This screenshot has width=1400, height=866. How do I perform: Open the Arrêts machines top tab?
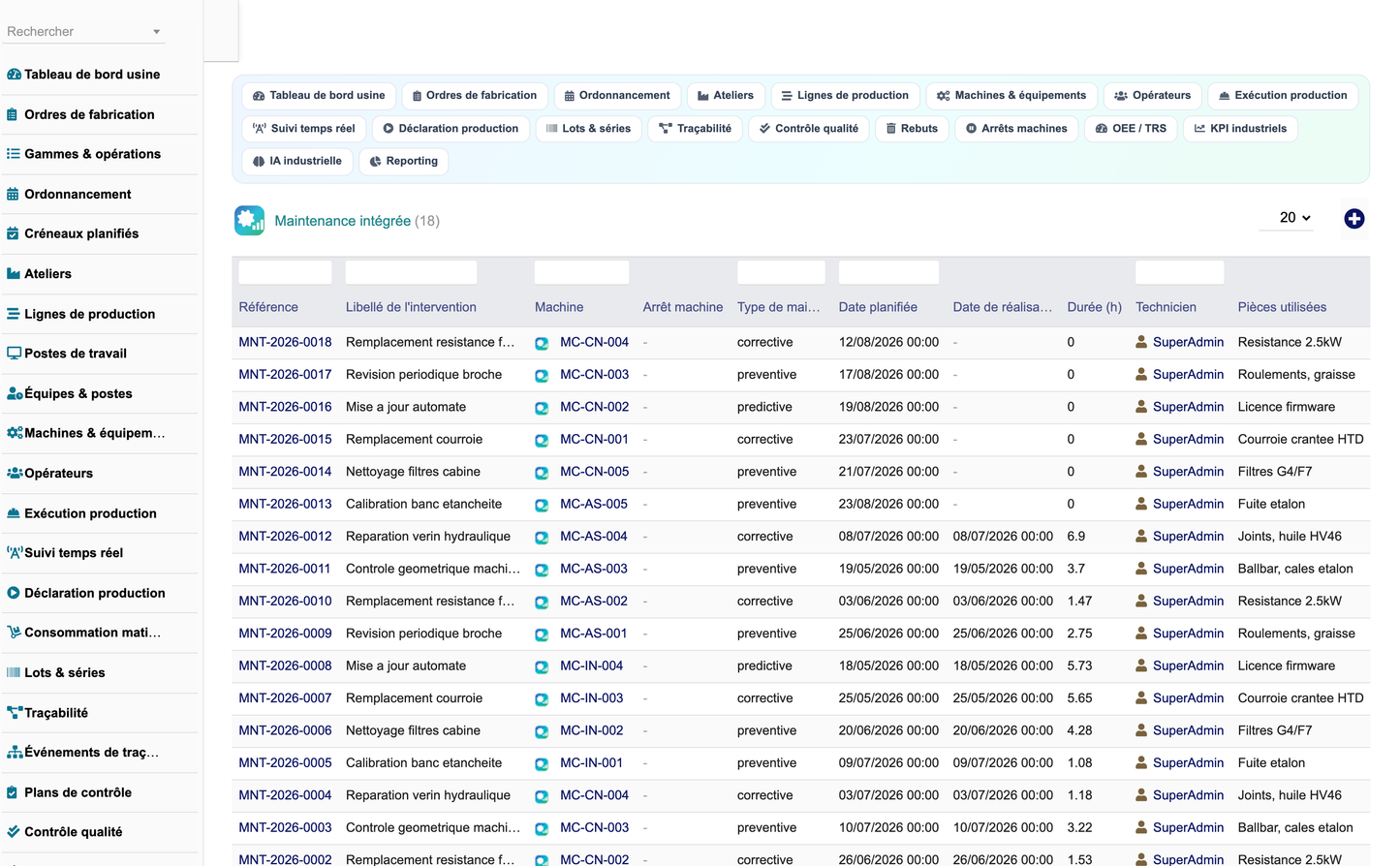click(1016, 129)
